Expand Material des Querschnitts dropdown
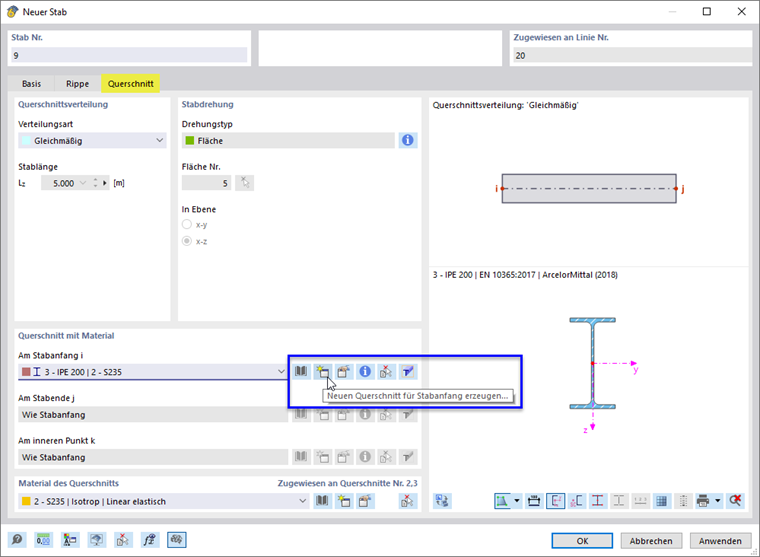Image resolution: width=760 pixels, height=557 pixels. pyautogui.click(x=302, y=501)
